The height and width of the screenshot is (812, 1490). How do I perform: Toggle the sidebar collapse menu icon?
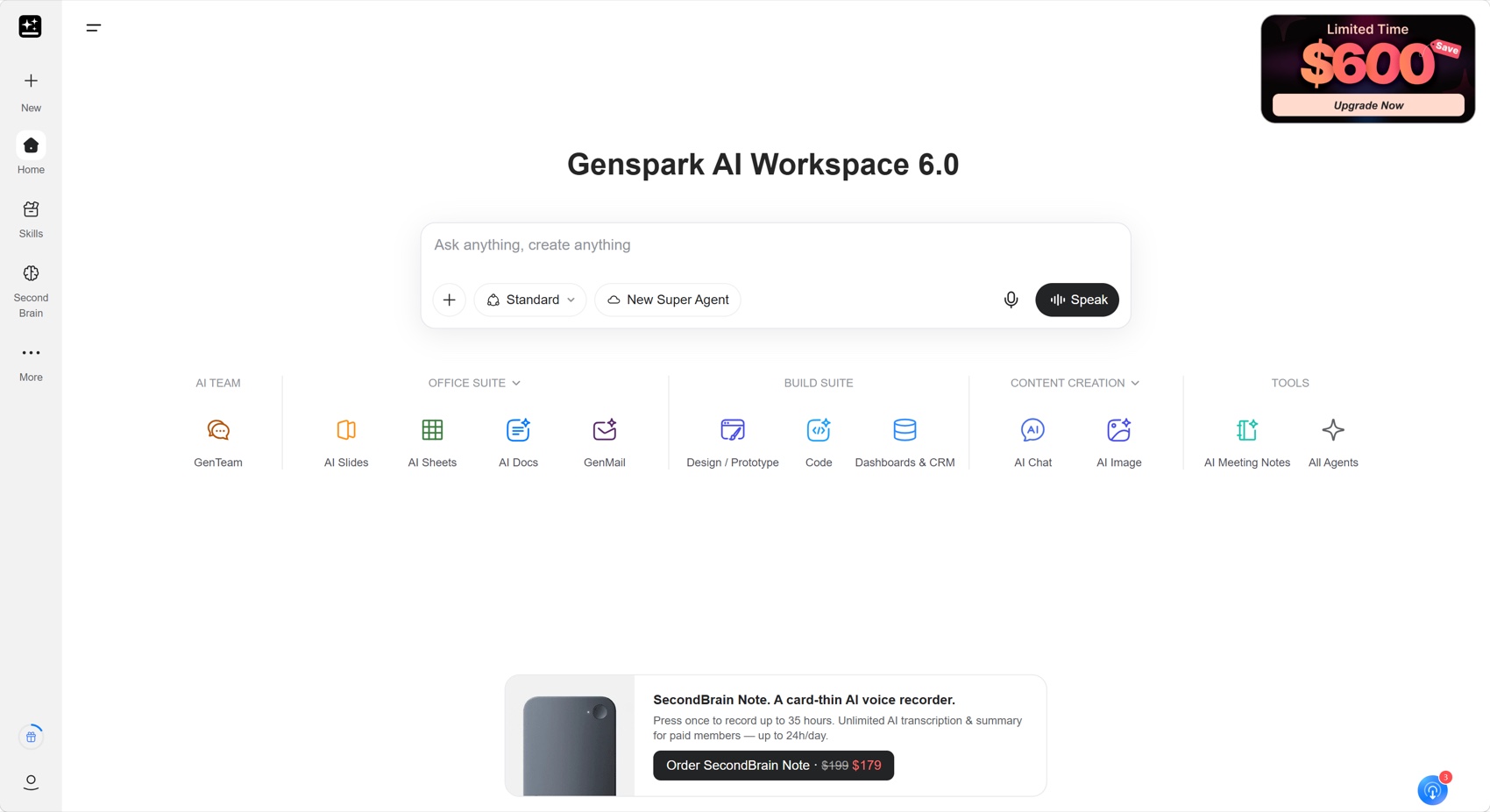point(94,28)
